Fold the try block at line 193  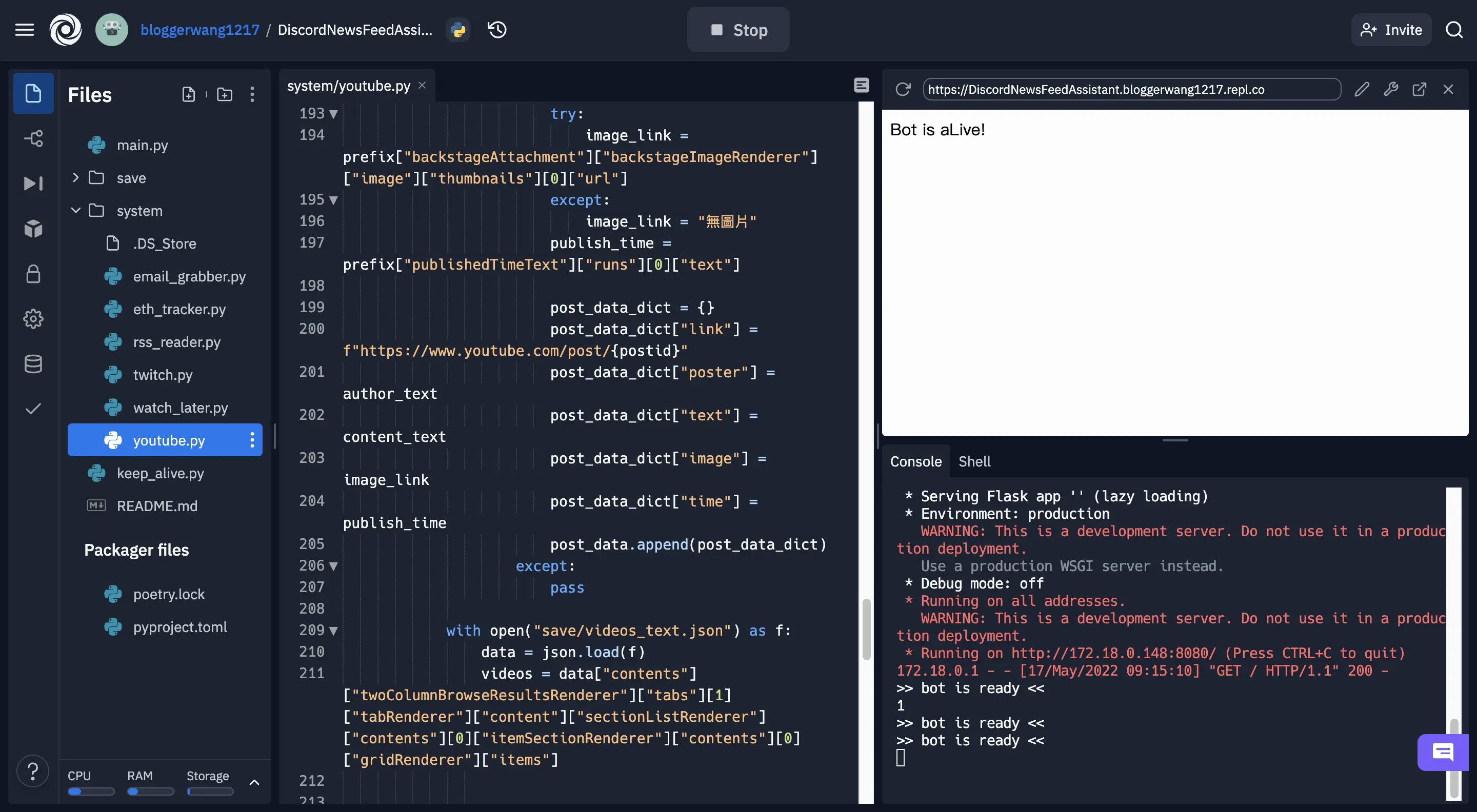(x=334, y=114)
